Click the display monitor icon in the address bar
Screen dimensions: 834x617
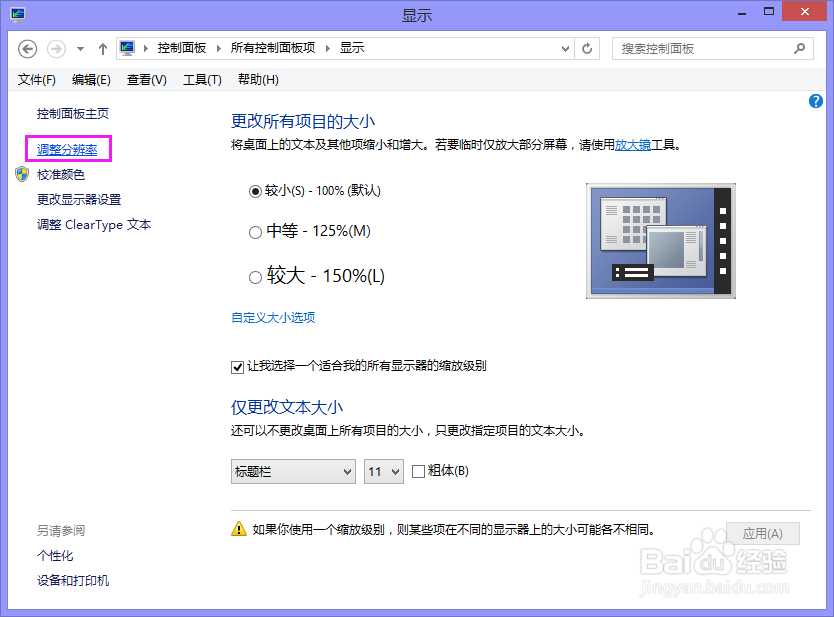click(x=126, y=47)
